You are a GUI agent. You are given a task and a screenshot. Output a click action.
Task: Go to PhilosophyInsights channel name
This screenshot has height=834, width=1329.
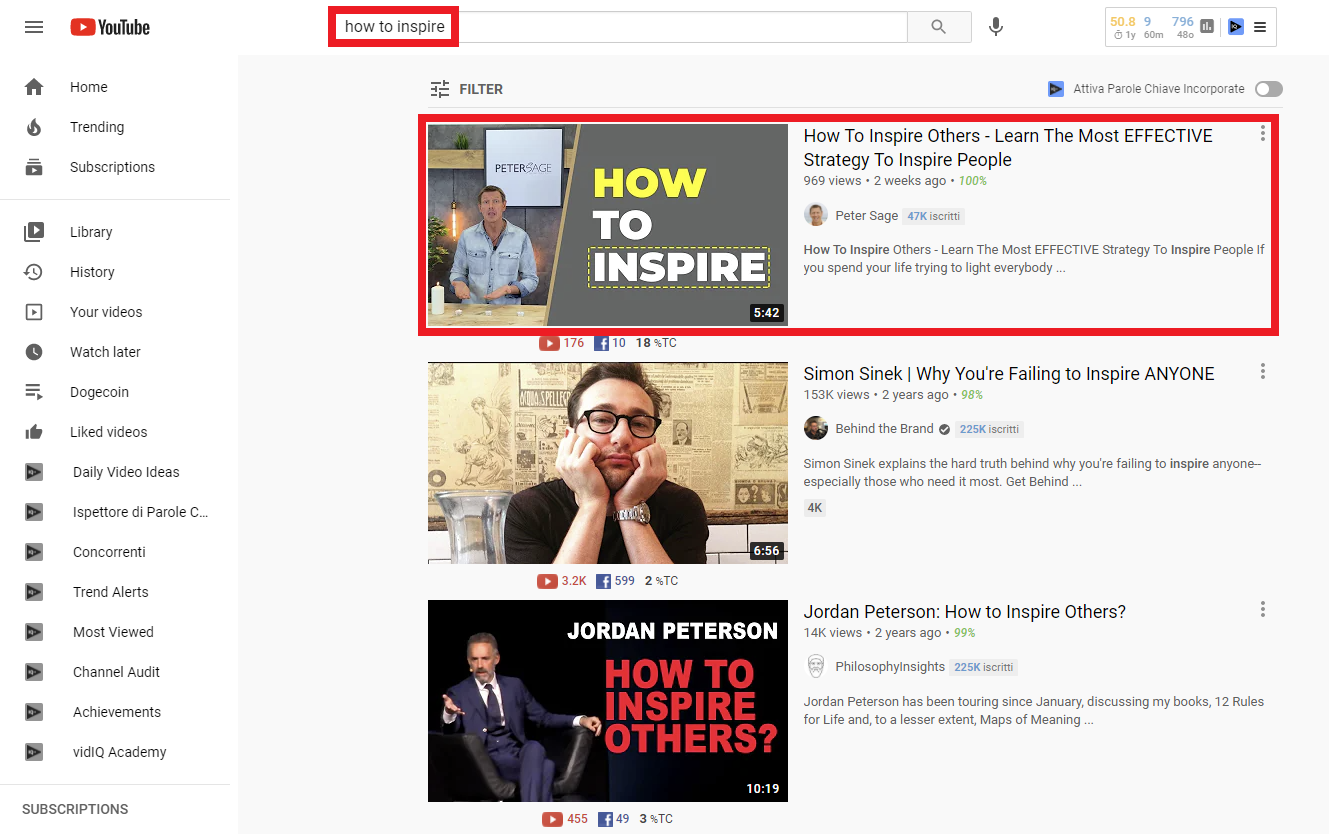890,667
